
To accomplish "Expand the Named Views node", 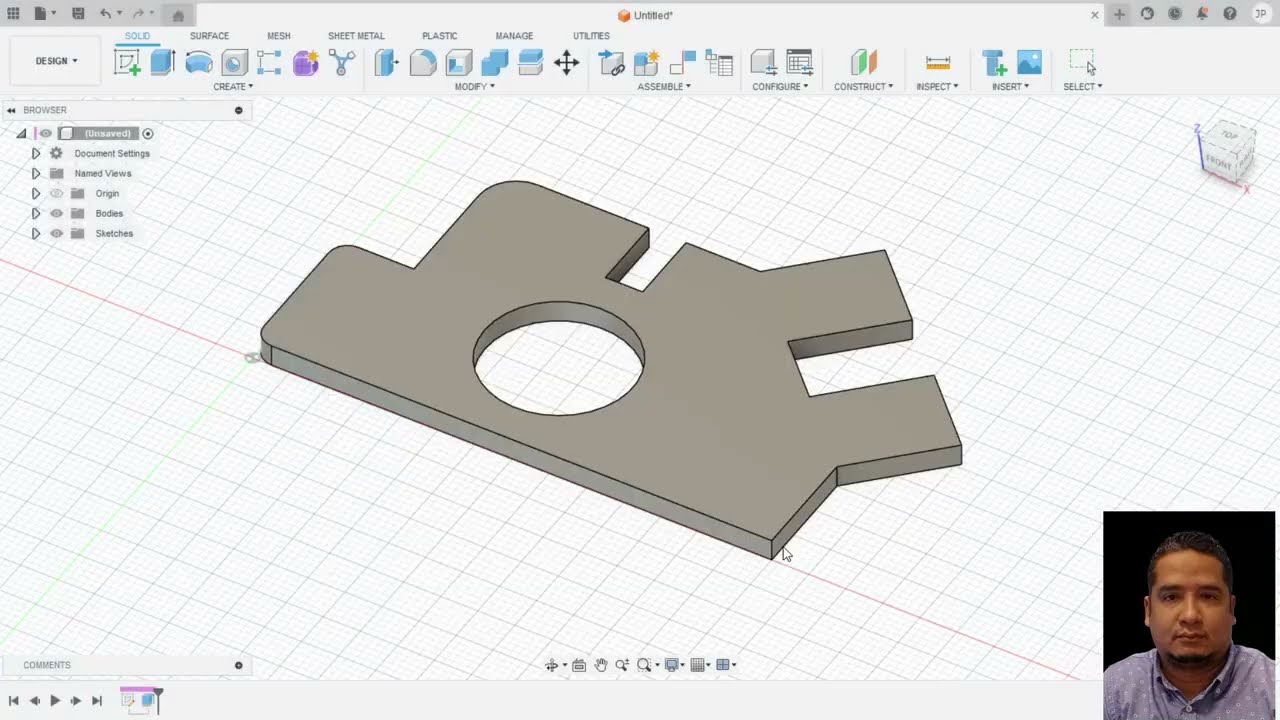I will (35, 173).
